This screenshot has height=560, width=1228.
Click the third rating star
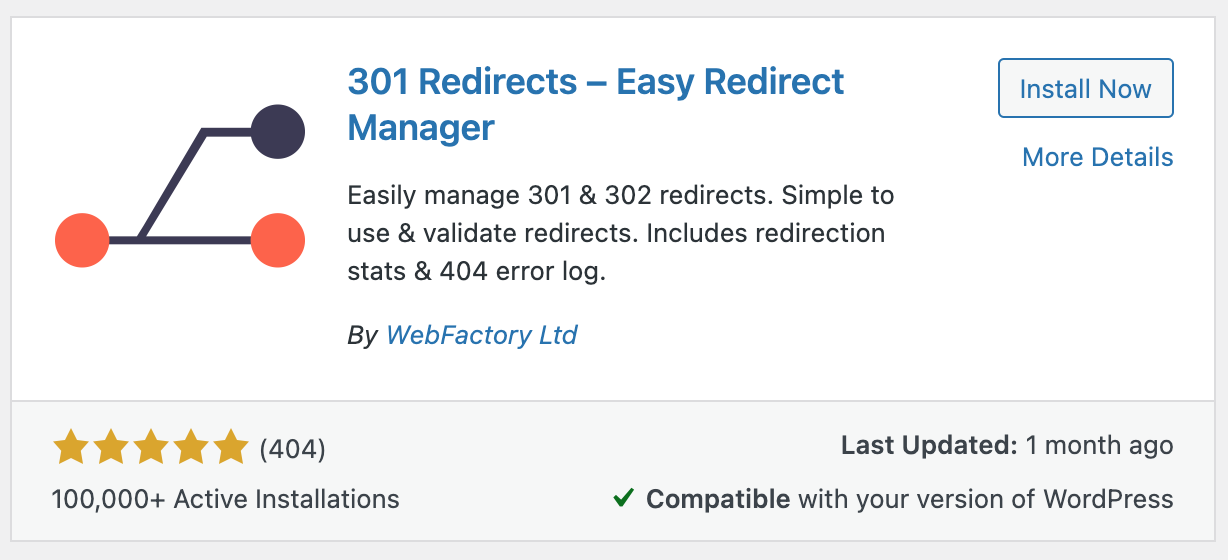[150, 448]
